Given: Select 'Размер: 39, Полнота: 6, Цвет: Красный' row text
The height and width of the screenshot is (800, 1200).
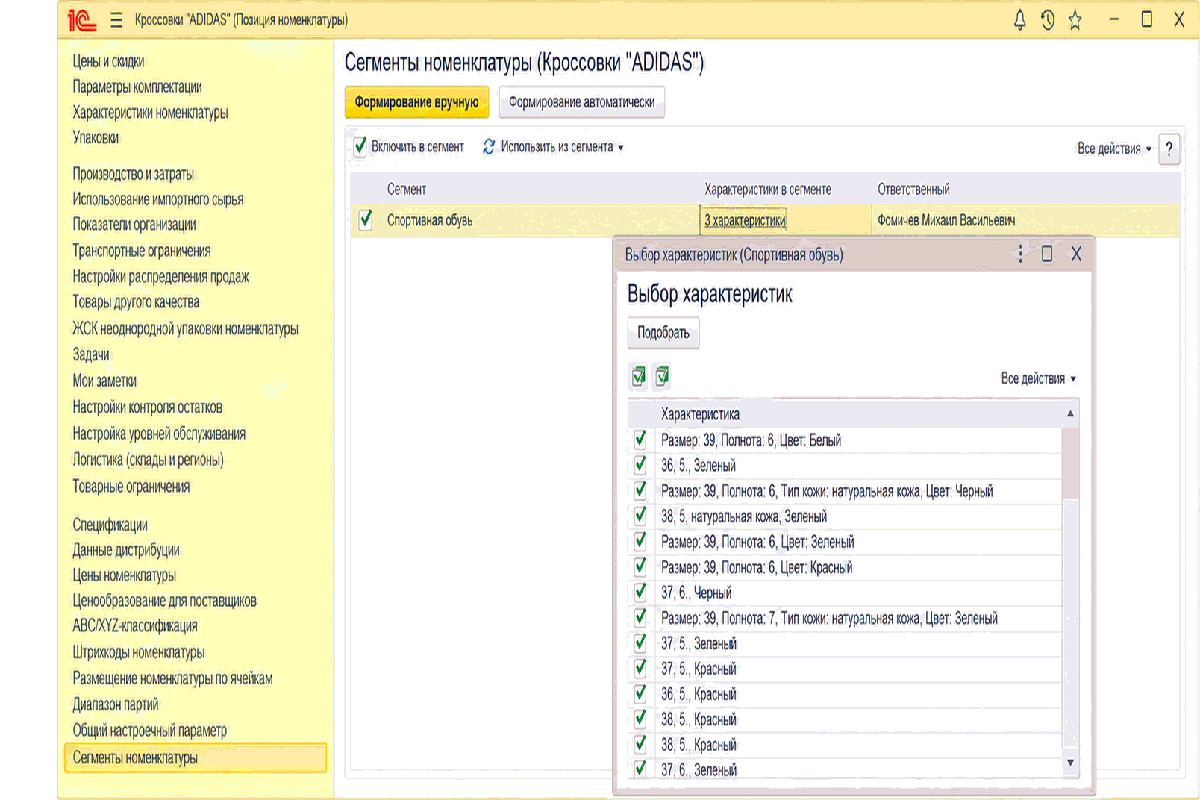Looking at the screenshot, I should pyautogui.click(x=757, y=567).
